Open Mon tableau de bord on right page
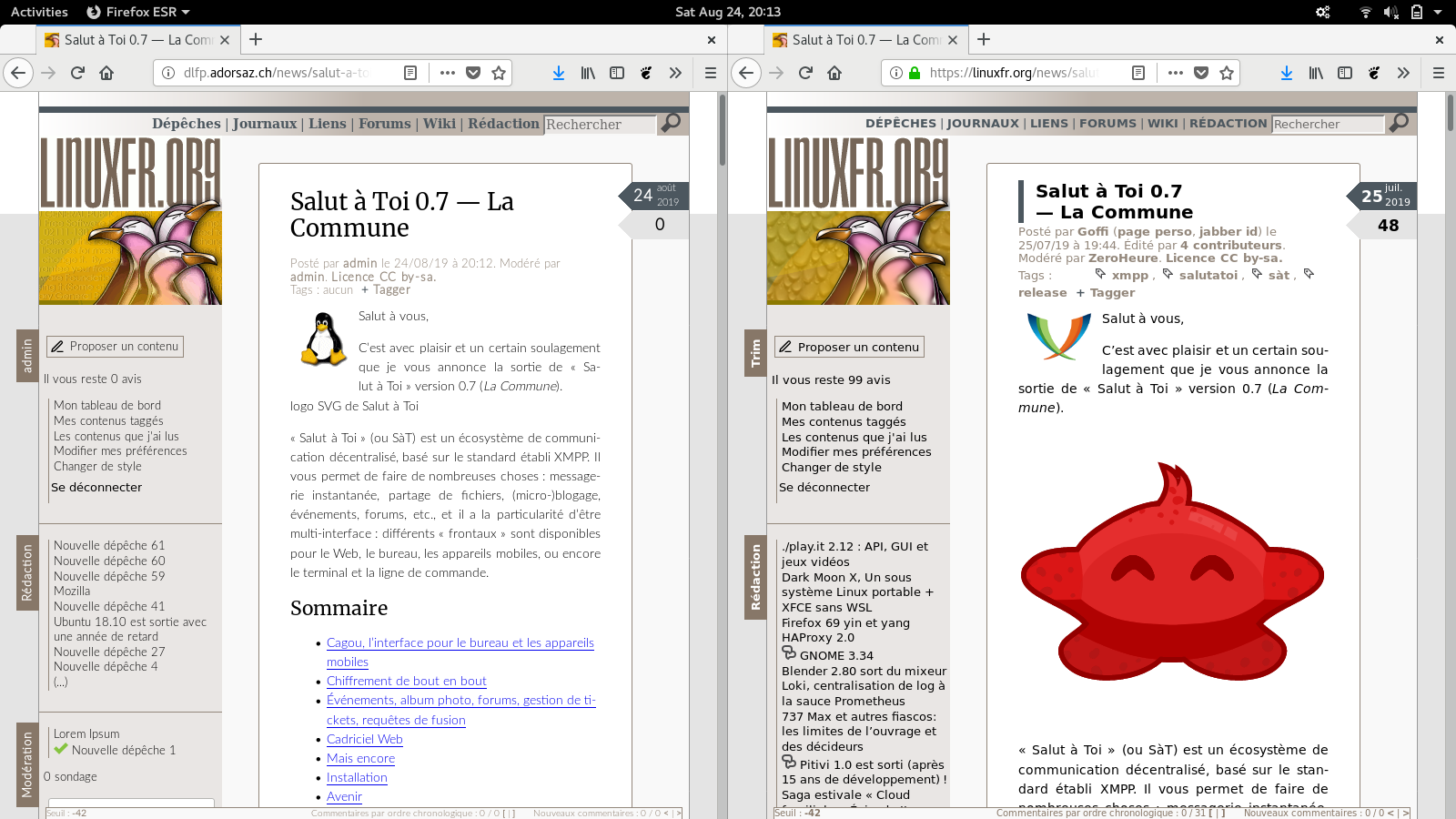This screenshot has width=1456, height=819. [842, 406]
